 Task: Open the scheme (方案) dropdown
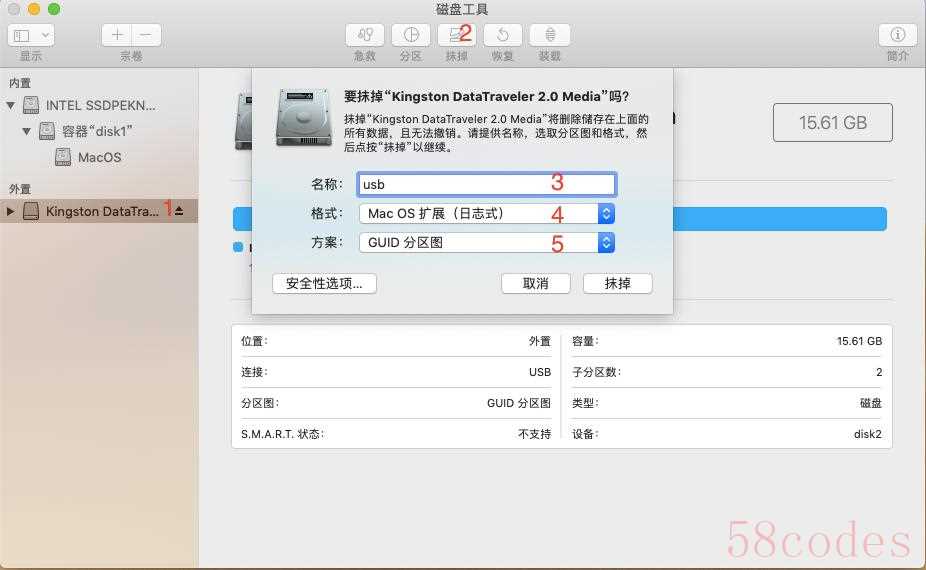pos(486,243)
